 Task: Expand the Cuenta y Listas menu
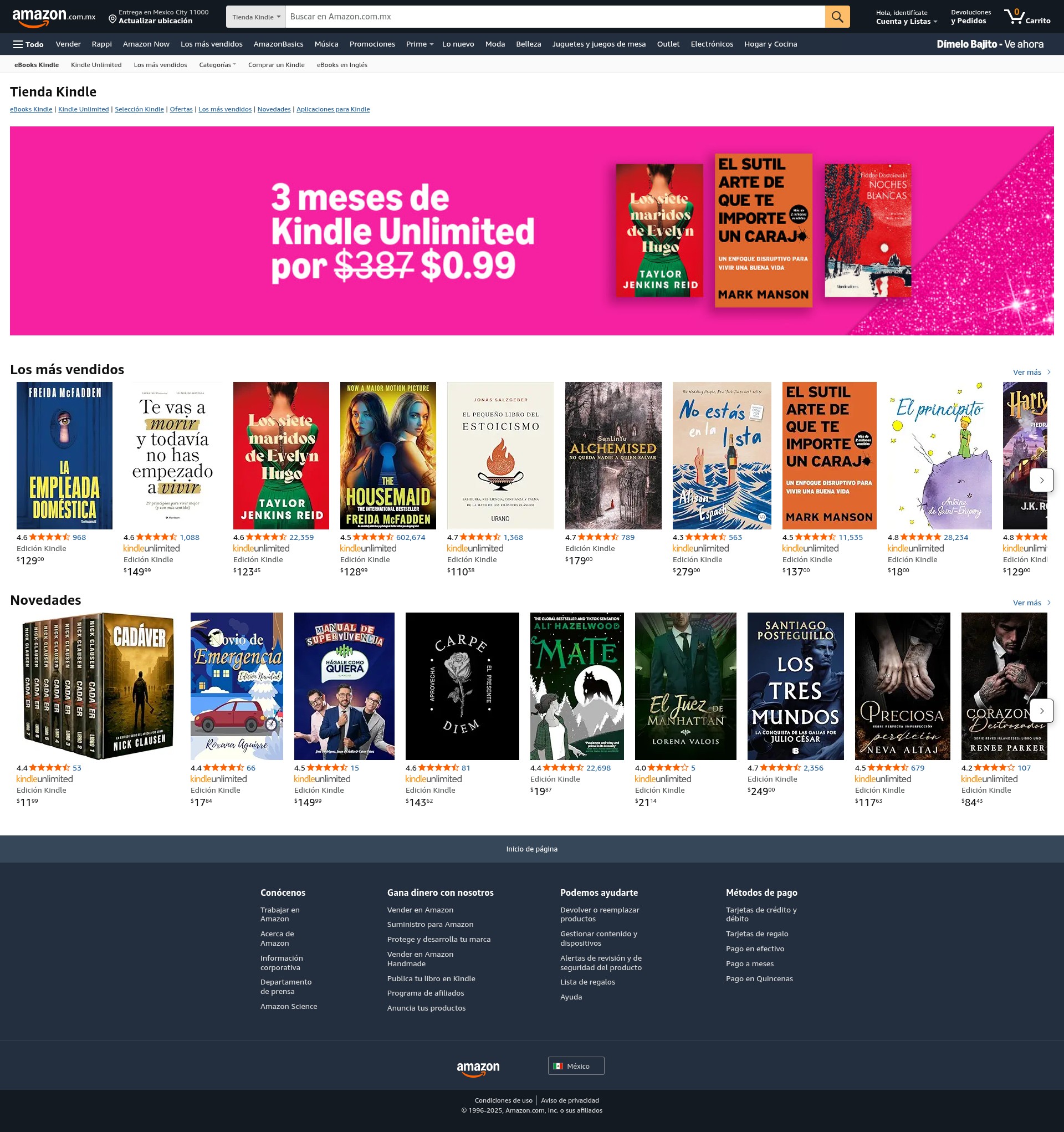pos(906,17)
